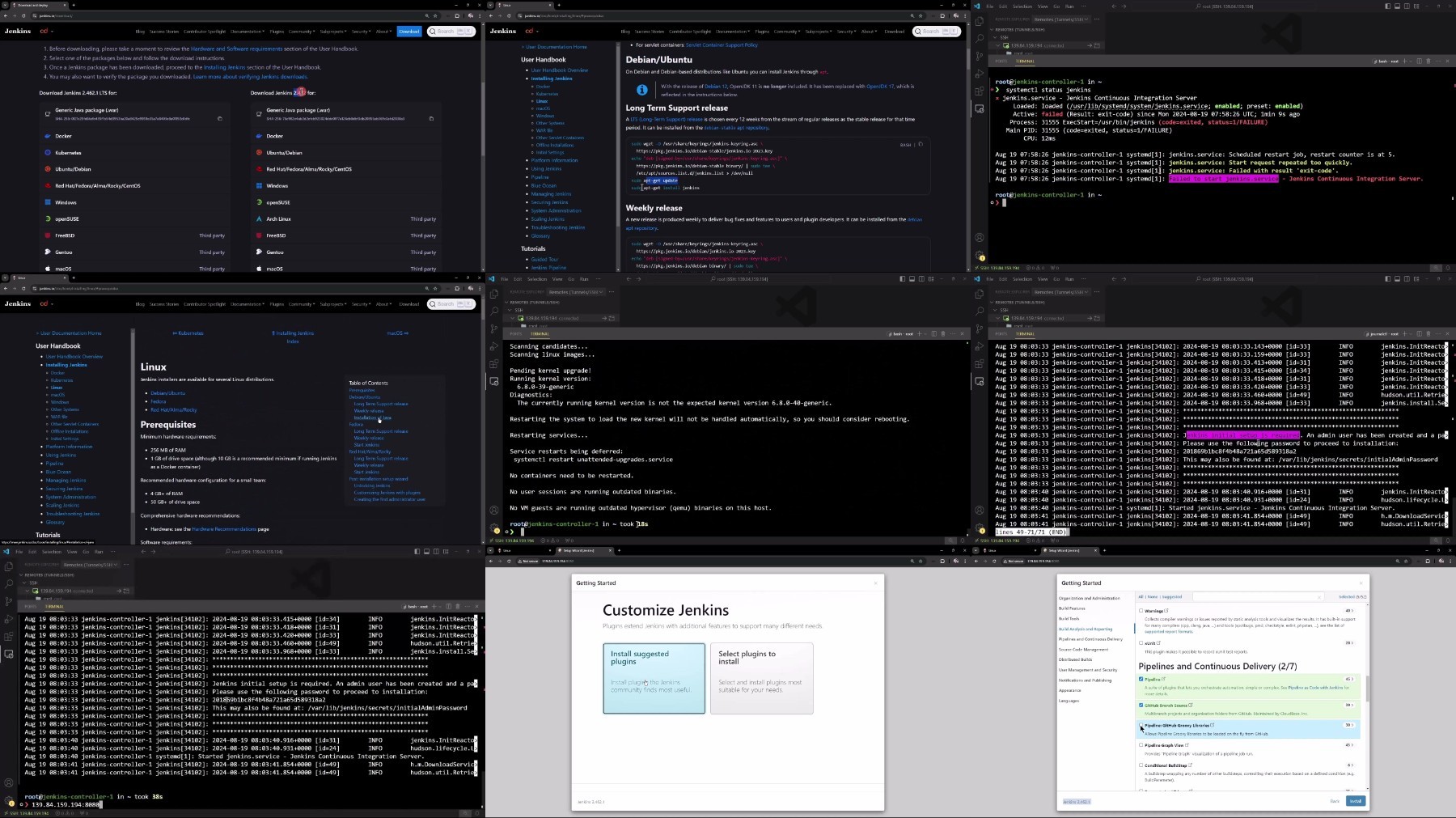Click Install suggested plugins

tap(654, 678)
